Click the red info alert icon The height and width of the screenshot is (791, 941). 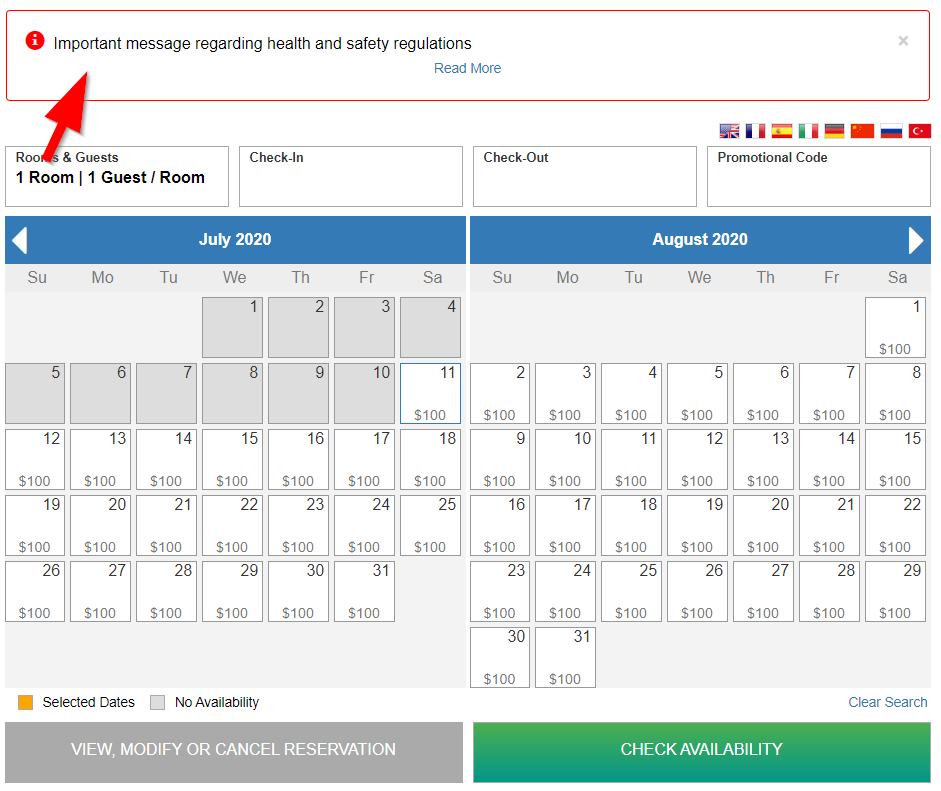pos(35,41)
